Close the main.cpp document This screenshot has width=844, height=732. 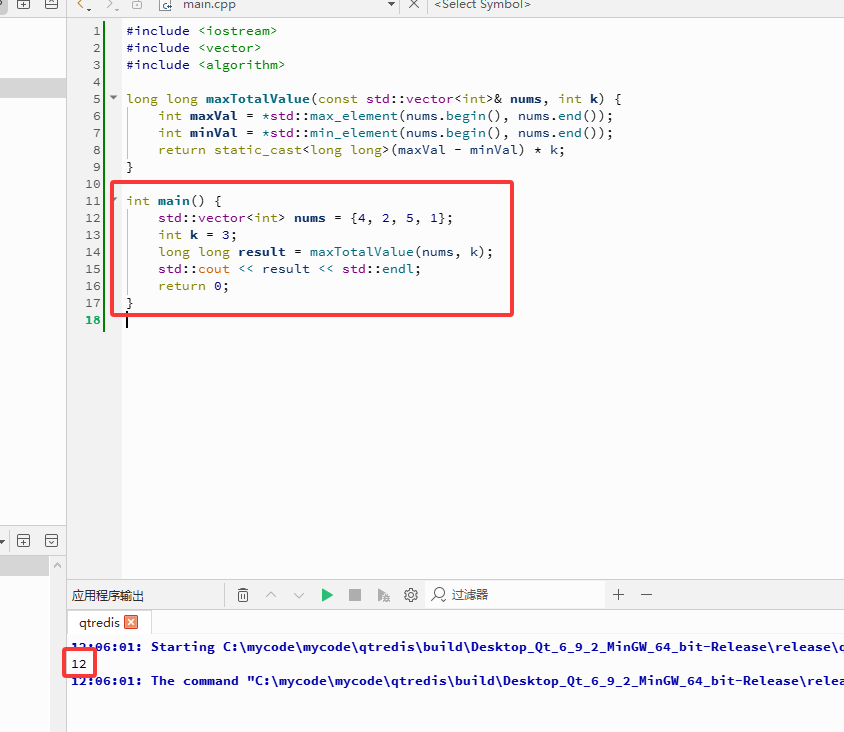(414, 5)
